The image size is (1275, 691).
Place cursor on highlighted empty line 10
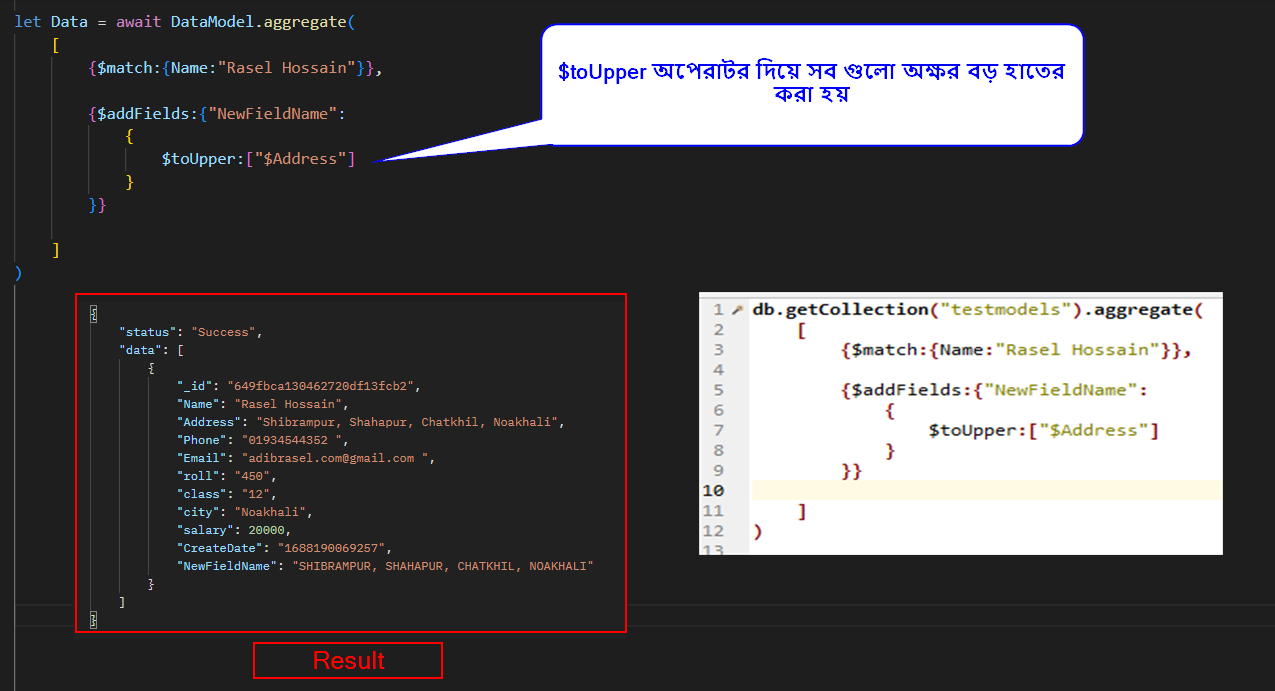(985, 490)
